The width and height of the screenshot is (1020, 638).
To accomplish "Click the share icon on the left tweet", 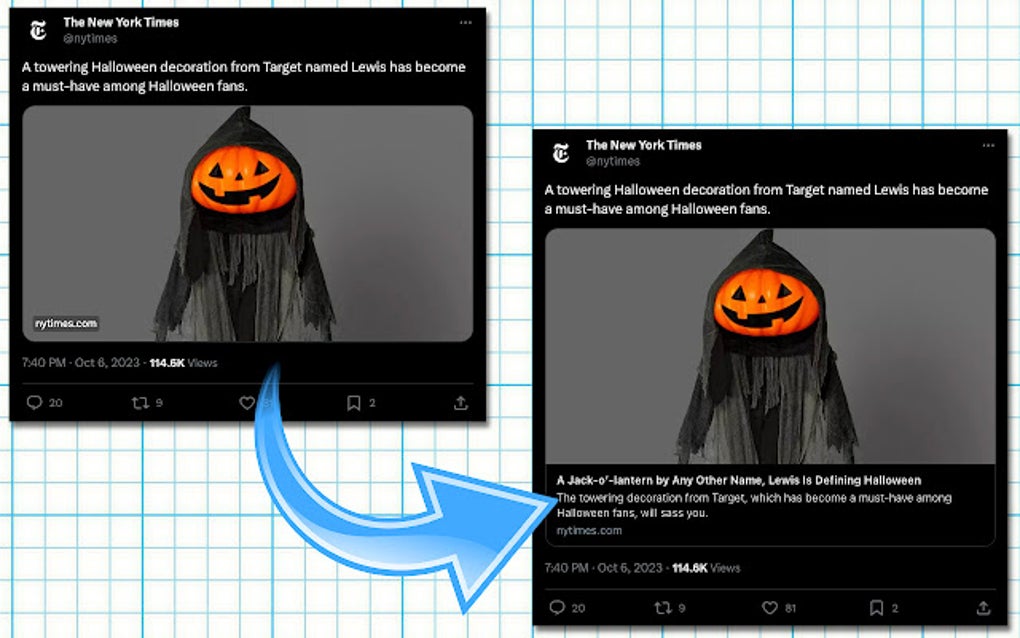I will point(460,402).
